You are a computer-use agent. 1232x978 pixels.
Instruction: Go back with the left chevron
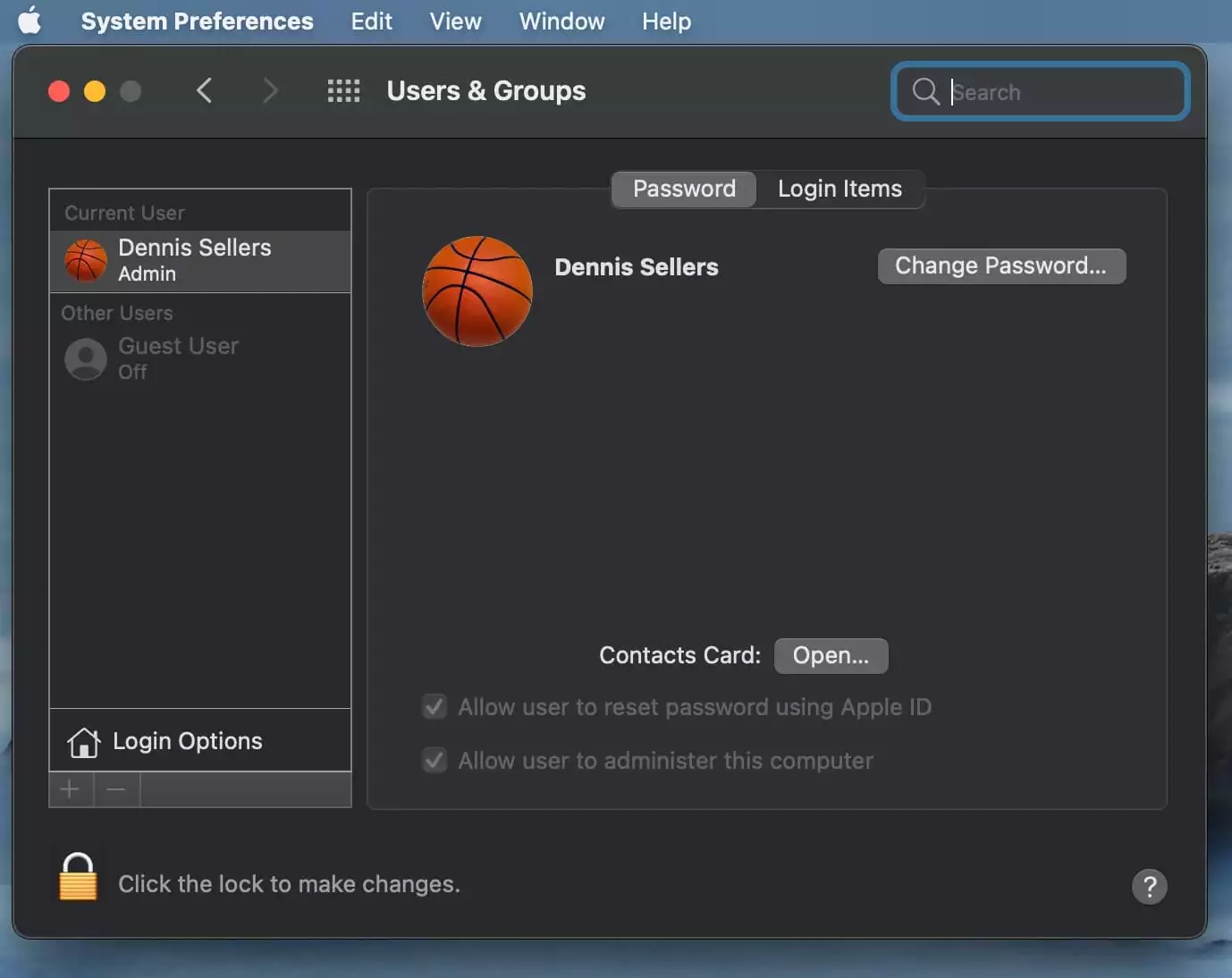point(204,90)
